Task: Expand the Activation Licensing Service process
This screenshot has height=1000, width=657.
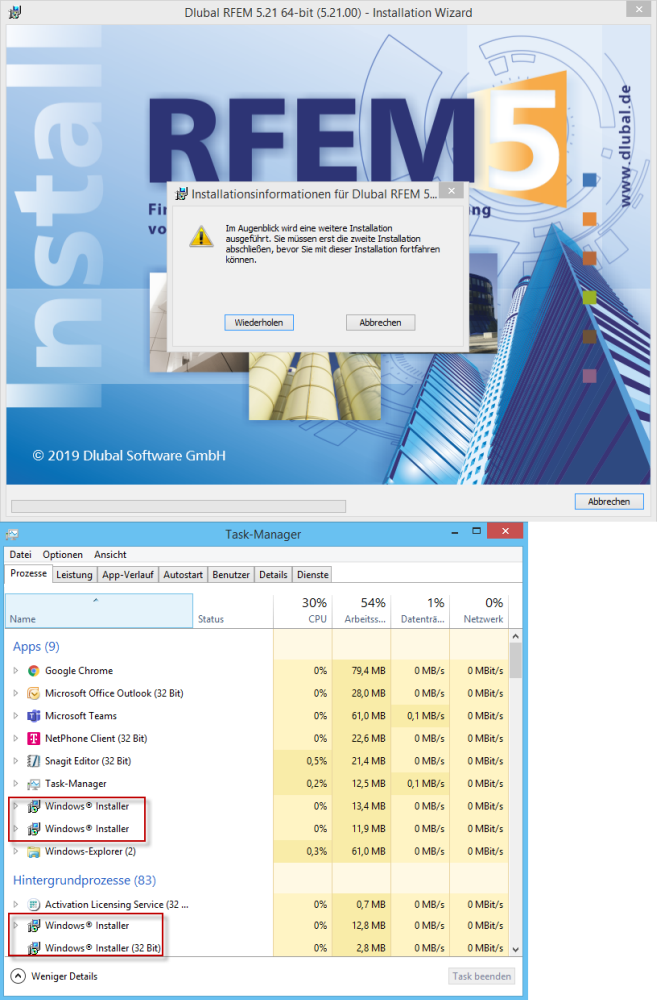Action: [x=15, y=904]
